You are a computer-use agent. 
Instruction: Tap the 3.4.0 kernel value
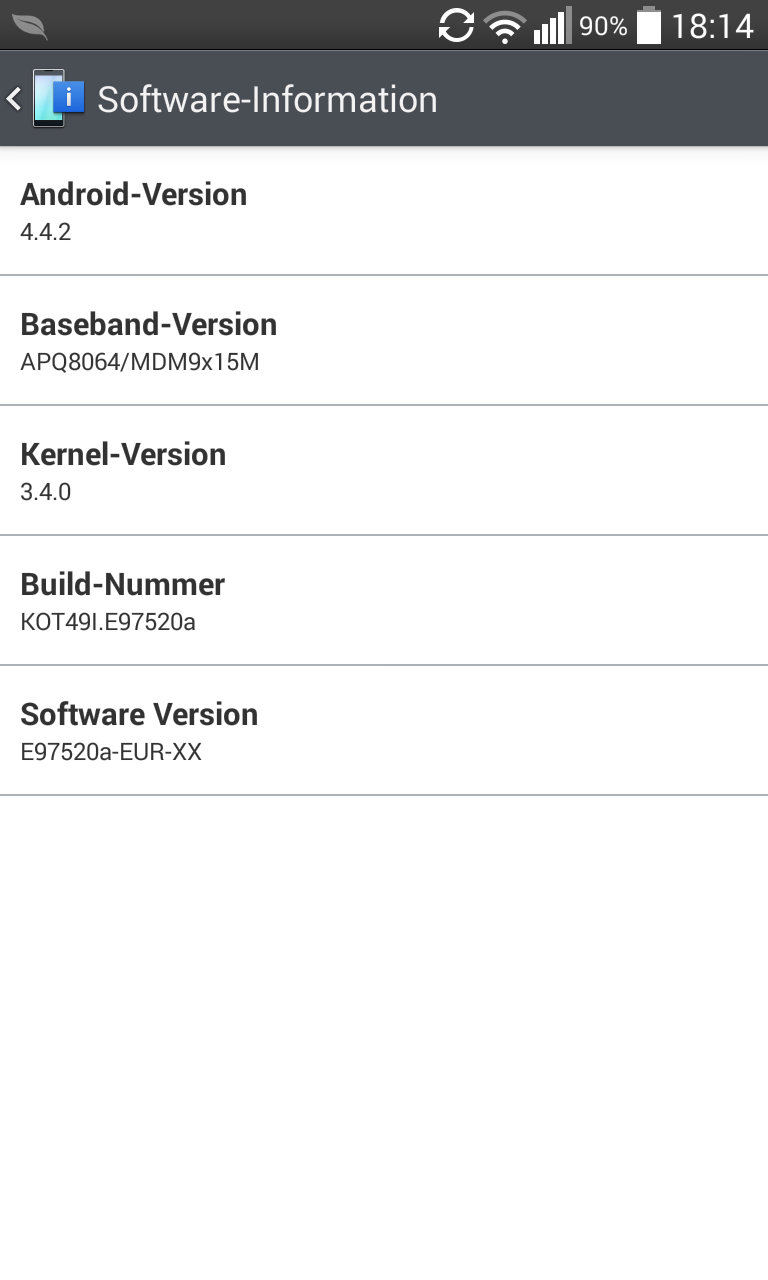[46, 492]
